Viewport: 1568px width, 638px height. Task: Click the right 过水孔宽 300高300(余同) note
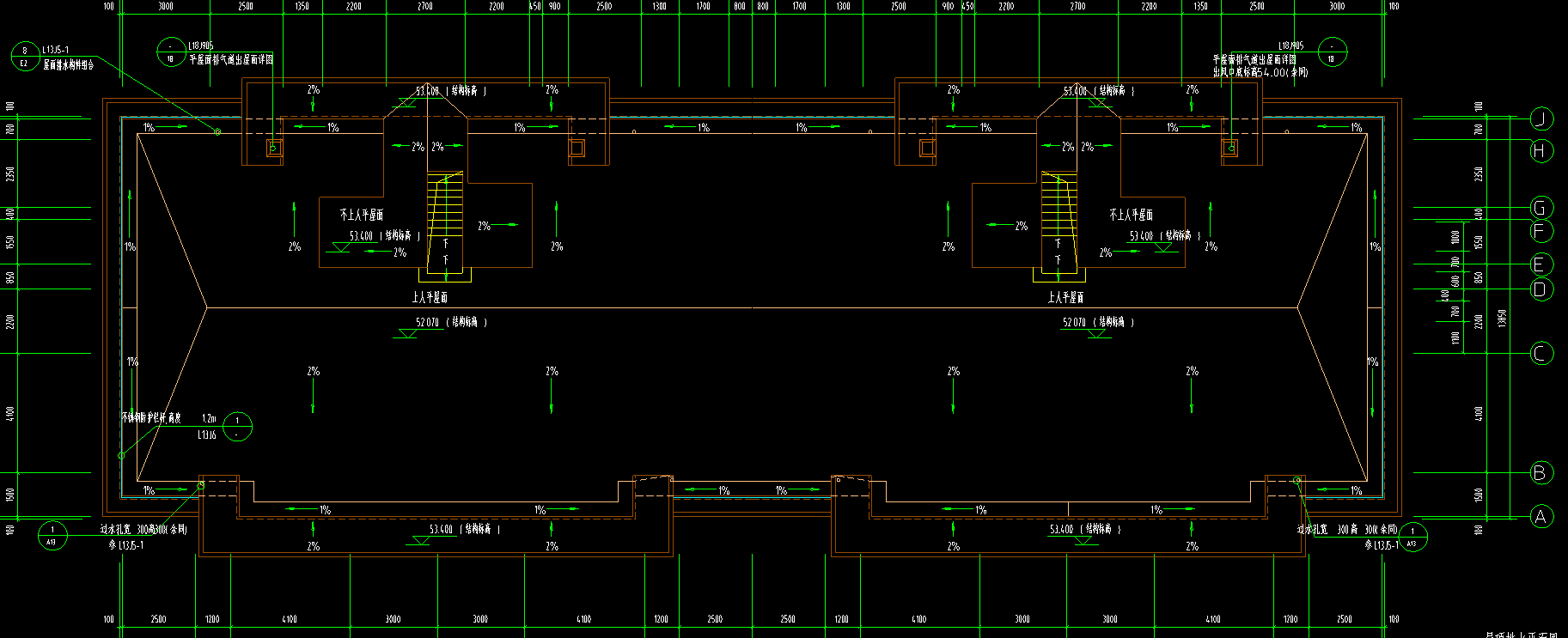[1347, 530]
